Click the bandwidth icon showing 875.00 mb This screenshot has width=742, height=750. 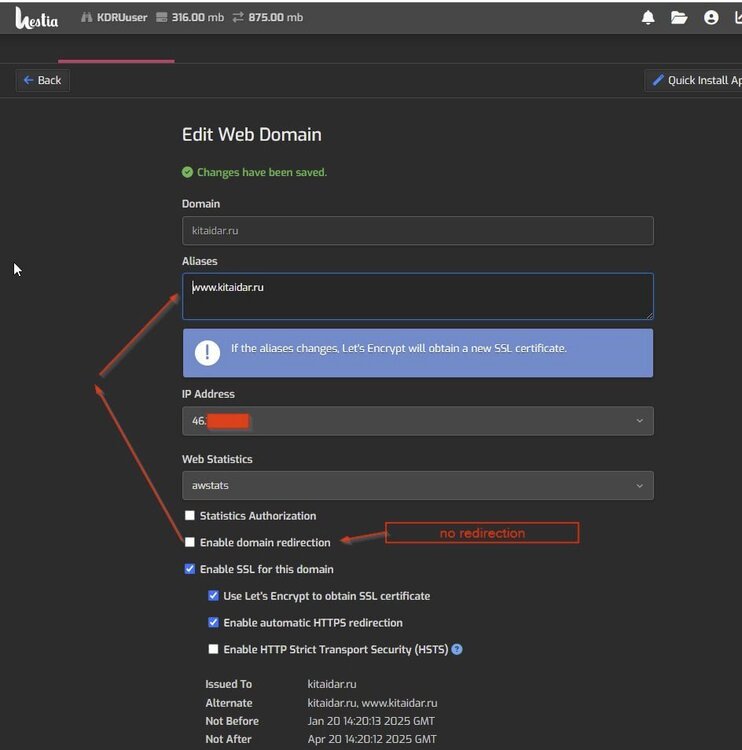click(x=238, y=17)
